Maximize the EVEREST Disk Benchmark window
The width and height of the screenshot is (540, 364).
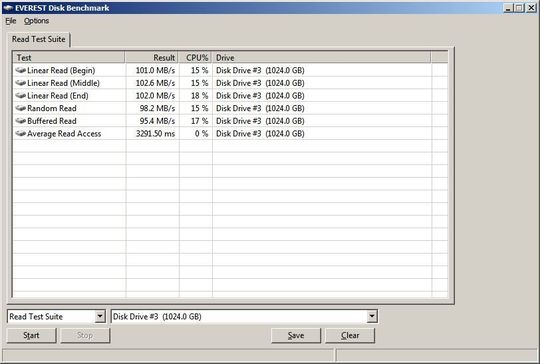tap(519, 8)
